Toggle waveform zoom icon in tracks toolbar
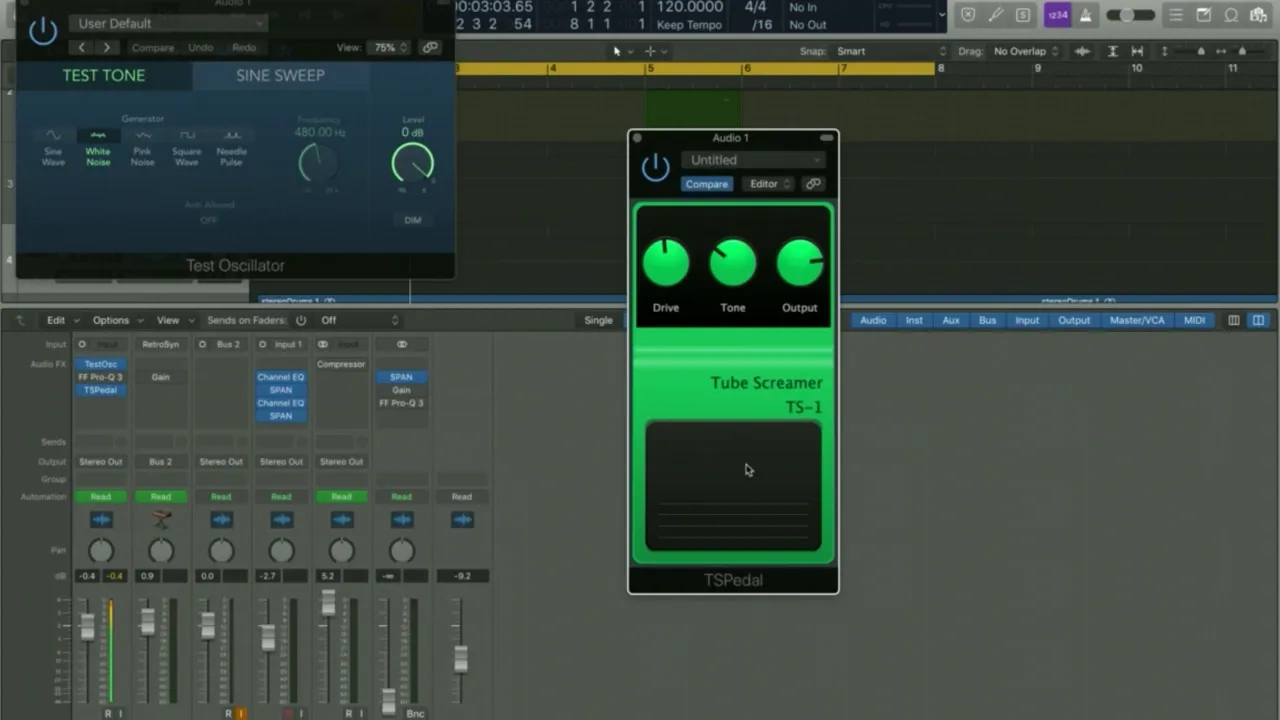 1082,51
